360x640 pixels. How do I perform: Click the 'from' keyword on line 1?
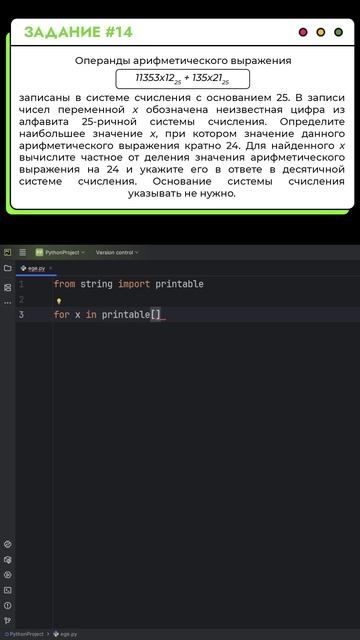pos(64,284)
